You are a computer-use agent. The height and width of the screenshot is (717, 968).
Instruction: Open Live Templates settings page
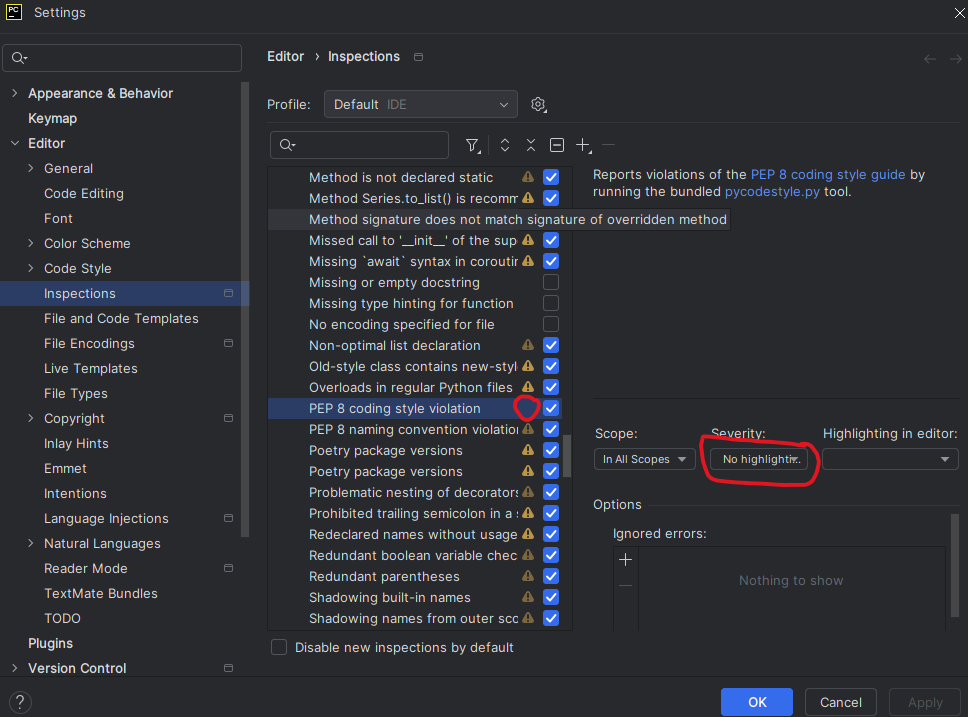point(91,369)
